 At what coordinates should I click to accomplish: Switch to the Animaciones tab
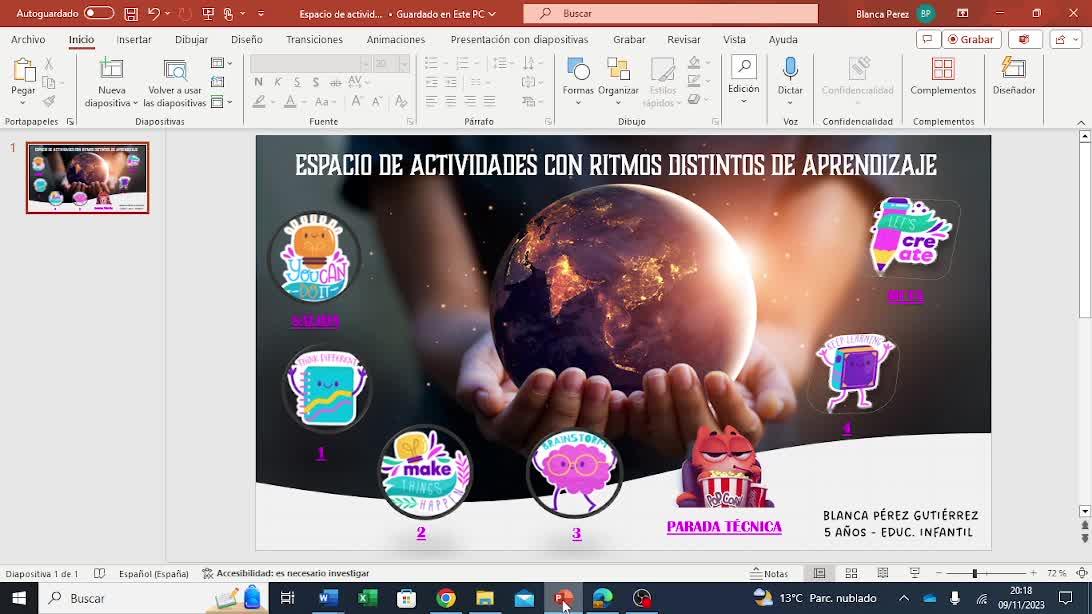pyautogui.click(x=396, y=40)
